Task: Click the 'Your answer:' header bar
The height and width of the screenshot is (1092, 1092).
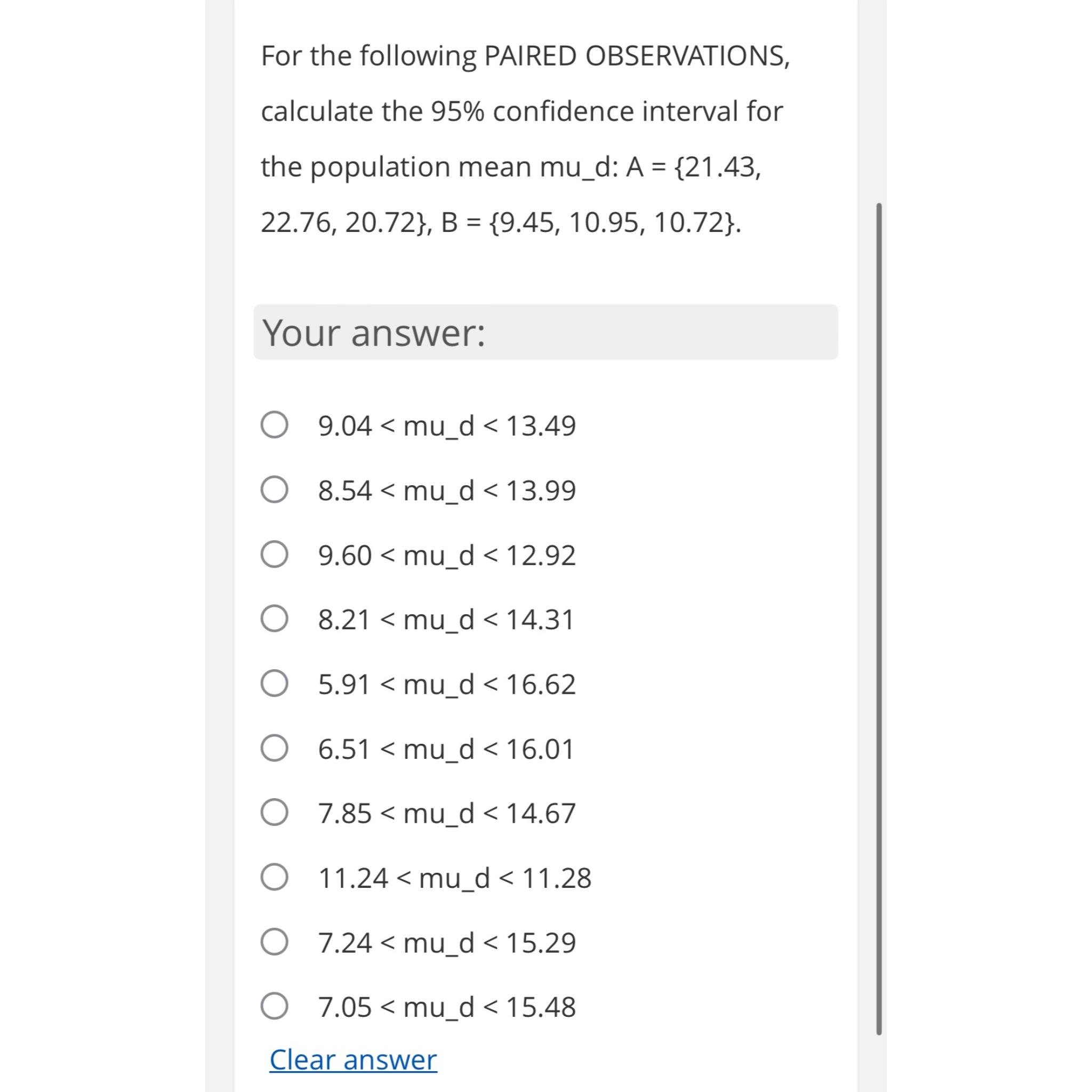Action: 545,332
